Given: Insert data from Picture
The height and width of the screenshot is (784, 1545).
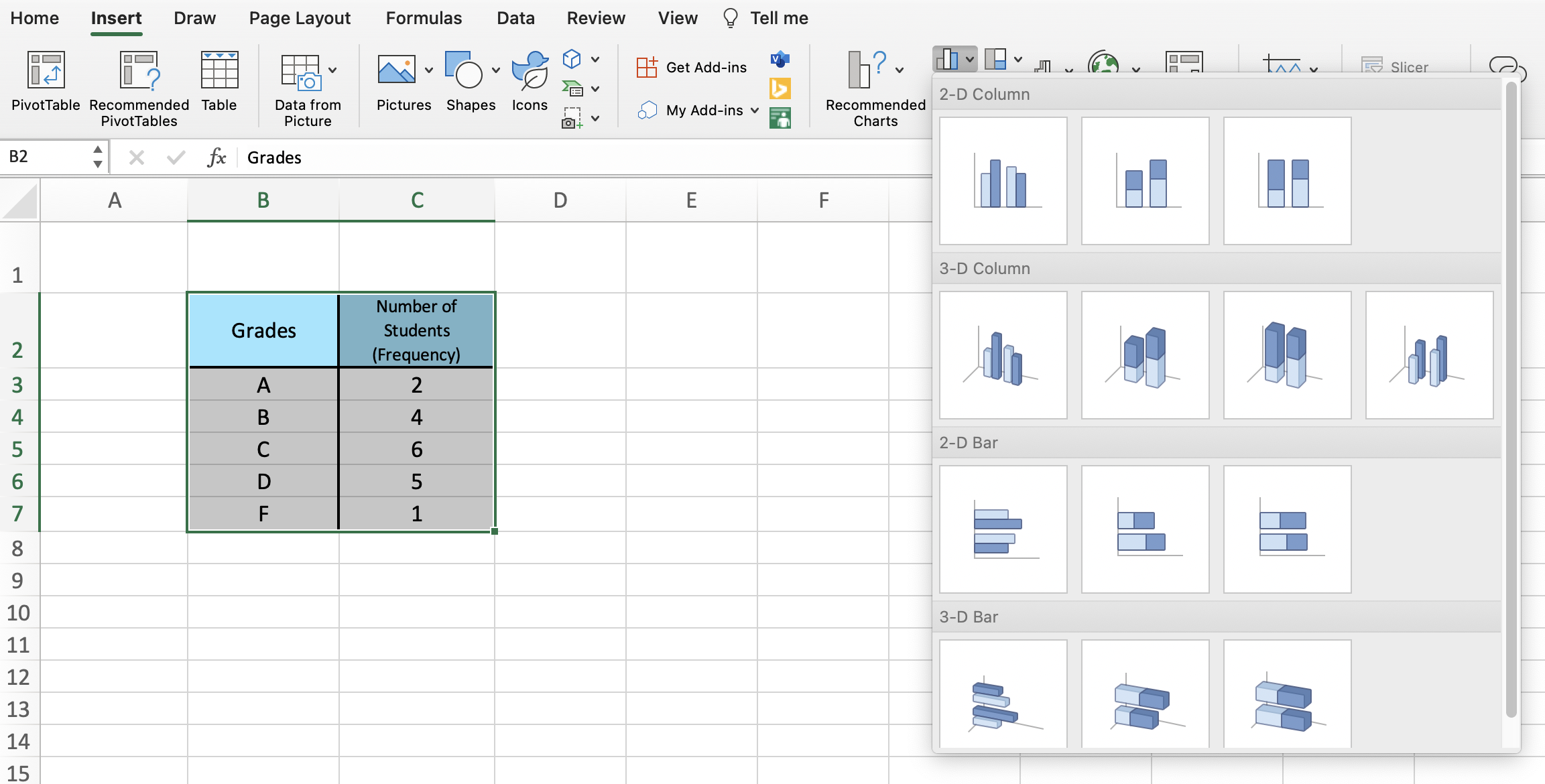Looking at the screenshot, I should (x=307, y=87).
